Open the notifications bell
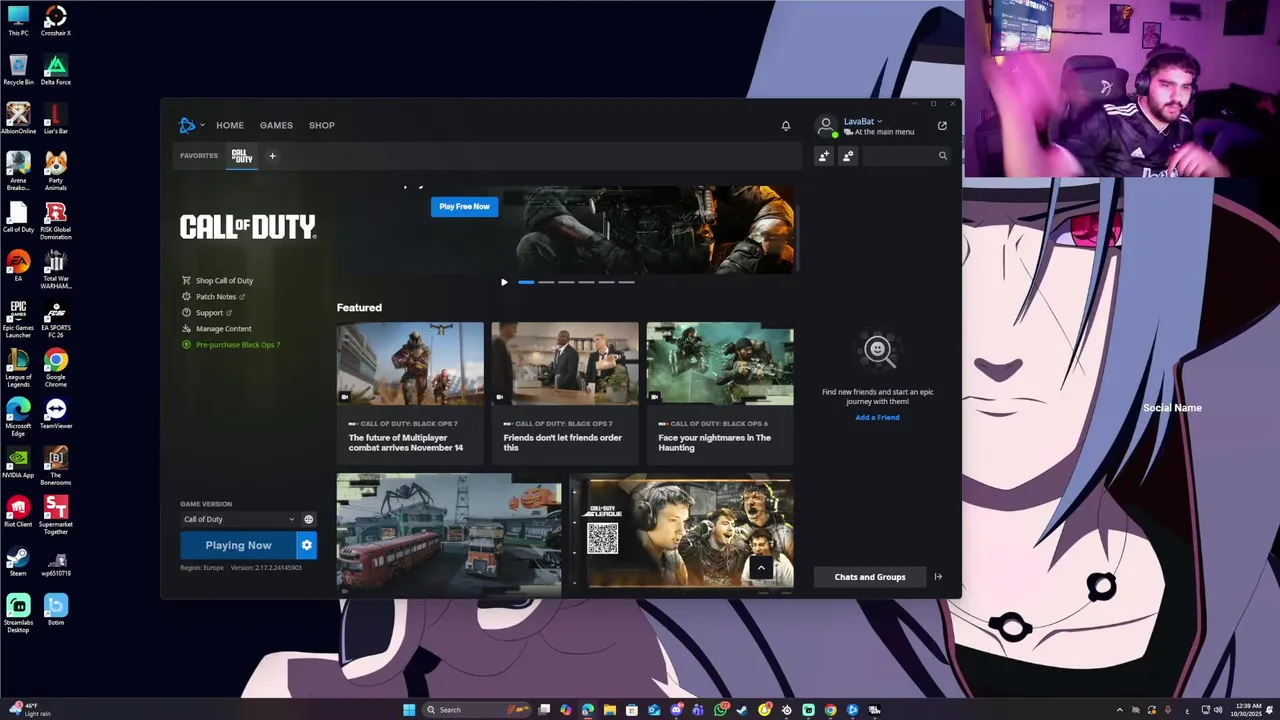The height and width of the screenshot is (720, 1280). (x=786, y=125)
